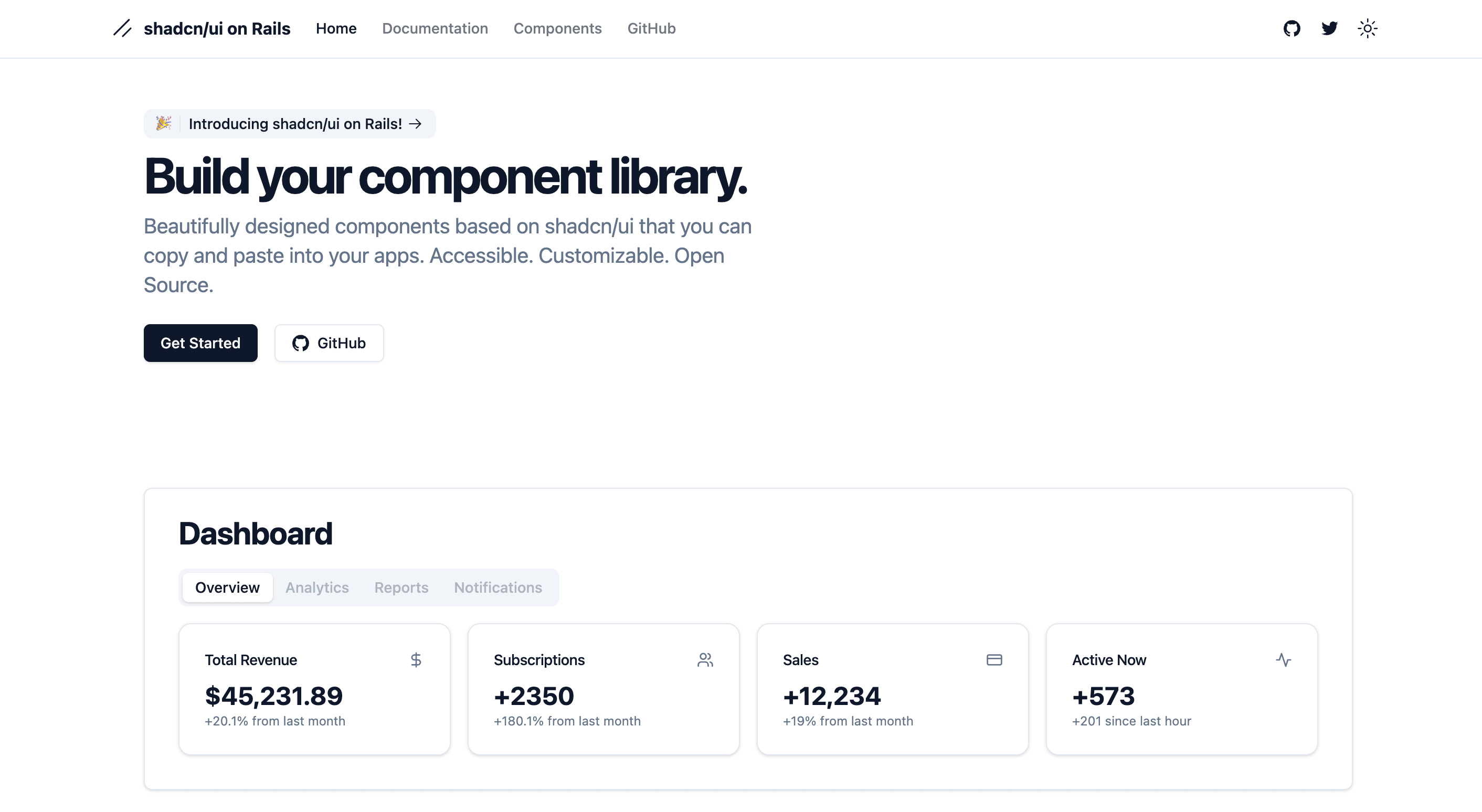Click the outlined GitHub hero button

(x=329, y=343)
